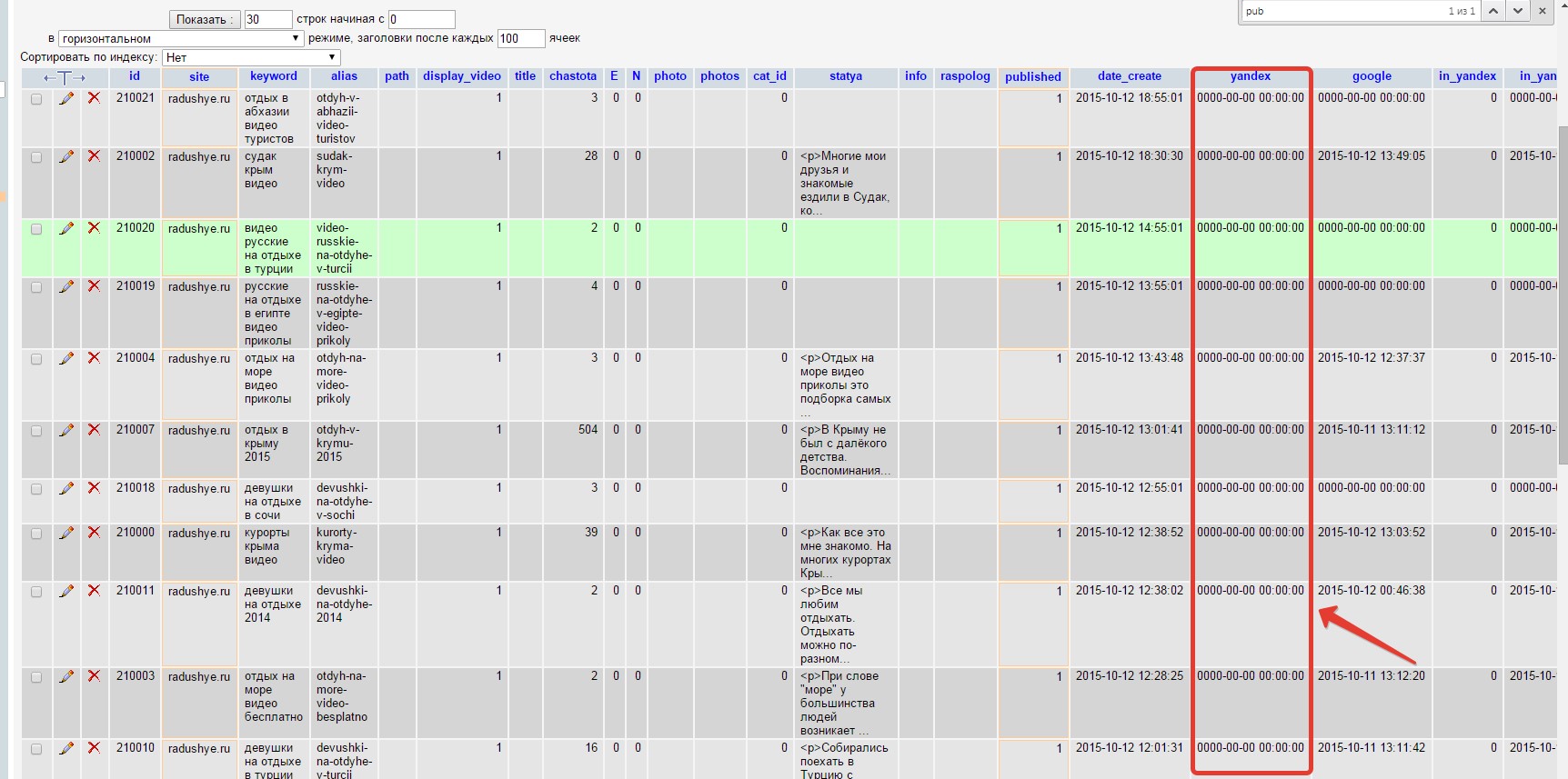Go to next find match arrow
Screen dimensions: 1568x779
[1517, 11]
